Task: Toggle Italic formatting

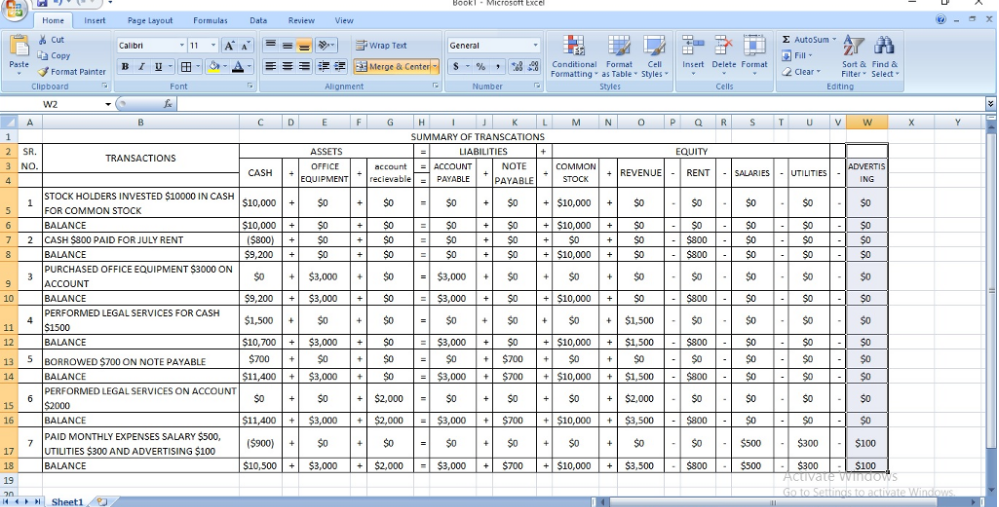Action: point(141,67)
